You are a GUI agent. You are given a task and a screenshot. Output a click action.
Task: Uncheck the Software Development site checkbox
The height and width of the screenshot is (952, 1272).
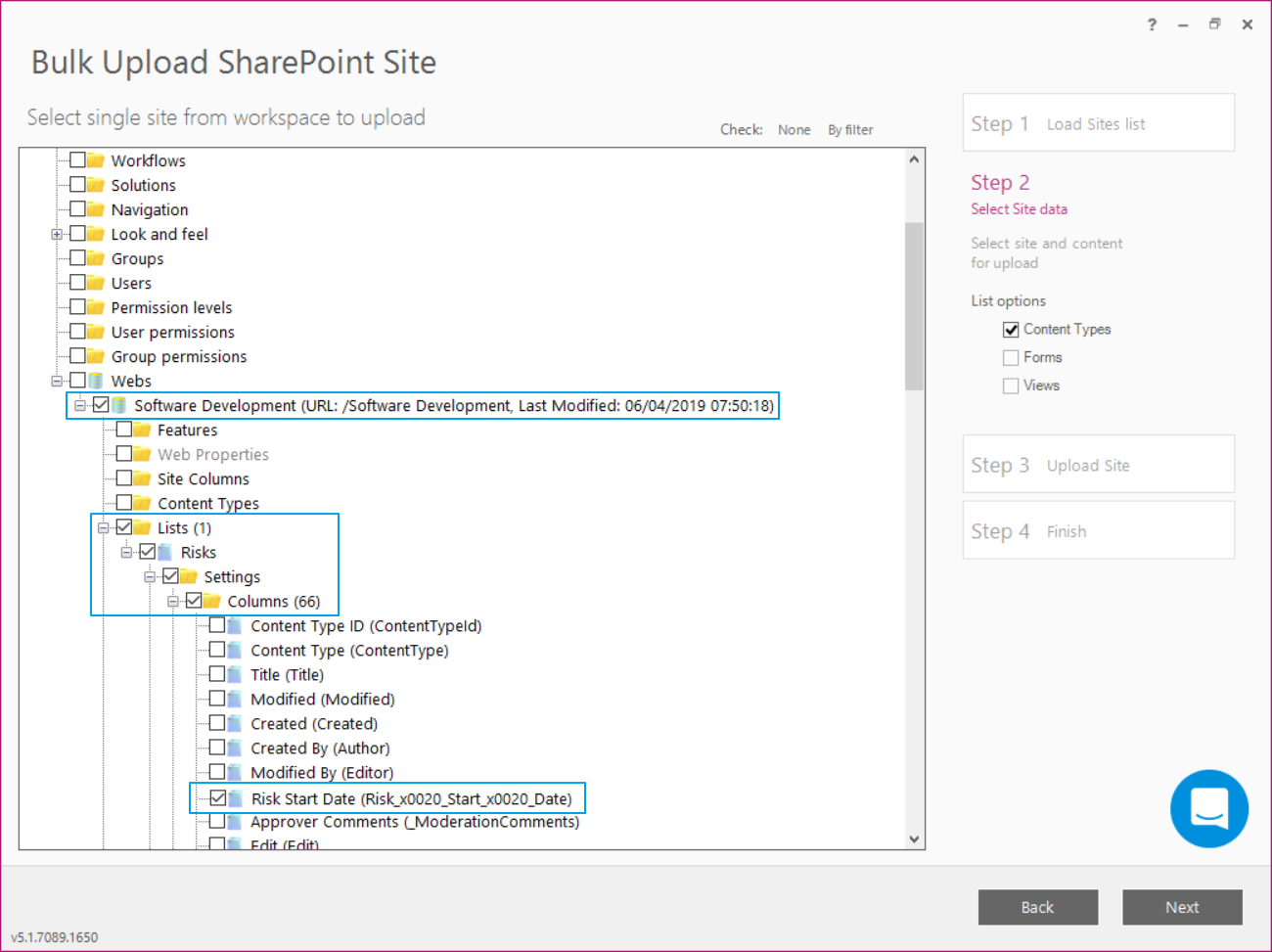101,404
